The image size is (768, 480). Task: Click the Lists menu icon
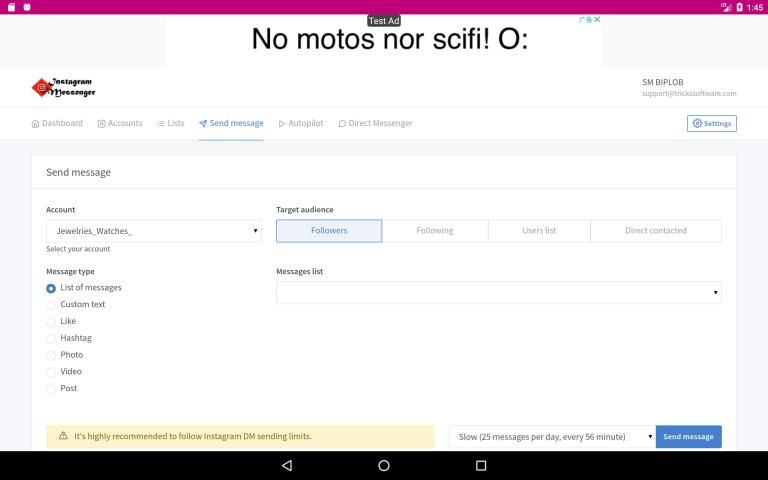pos(161,124)
